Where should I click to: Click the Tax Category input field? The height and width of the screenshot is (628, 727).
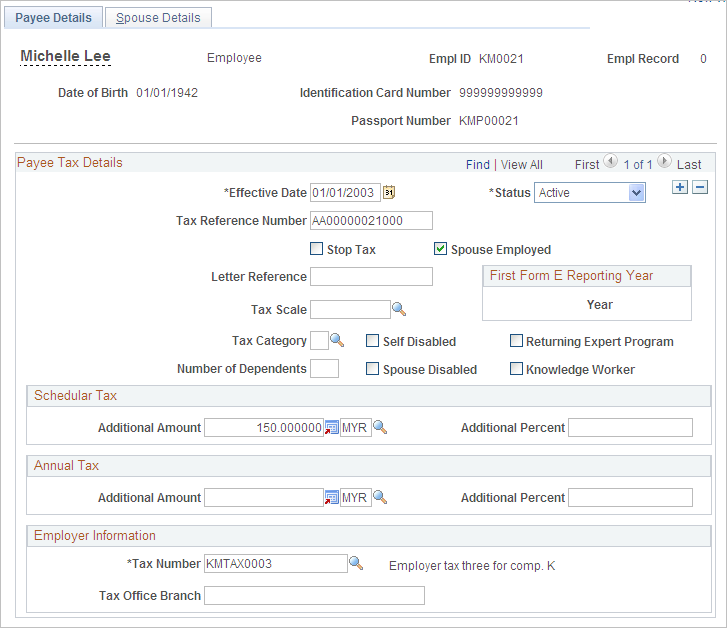pyautogui.click(x=319, y=341)
